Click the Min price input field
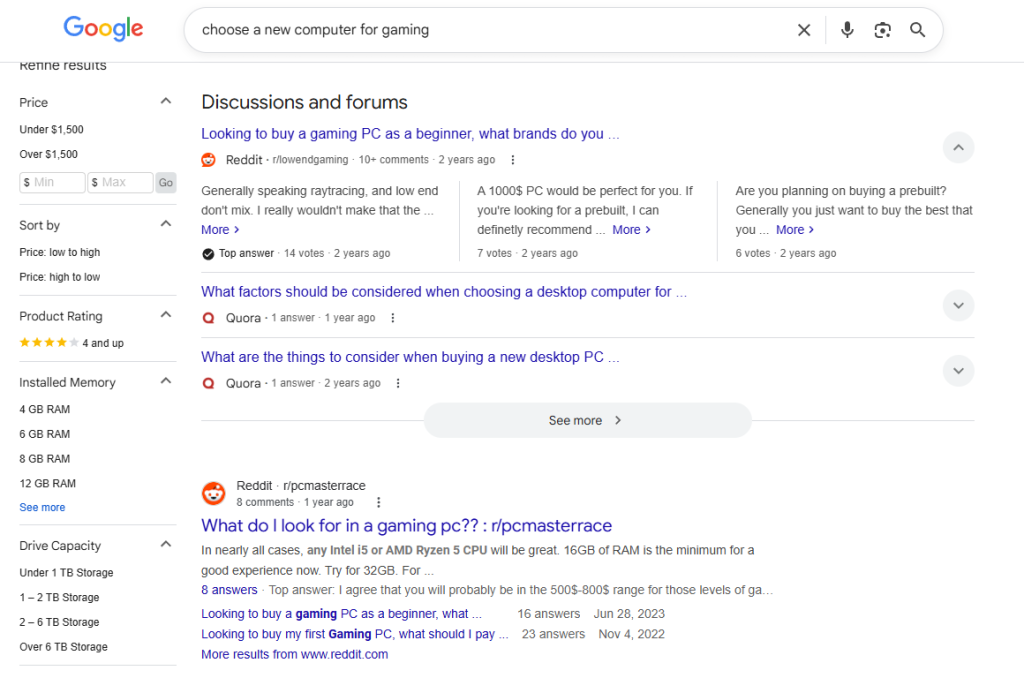 click(53, 183)
